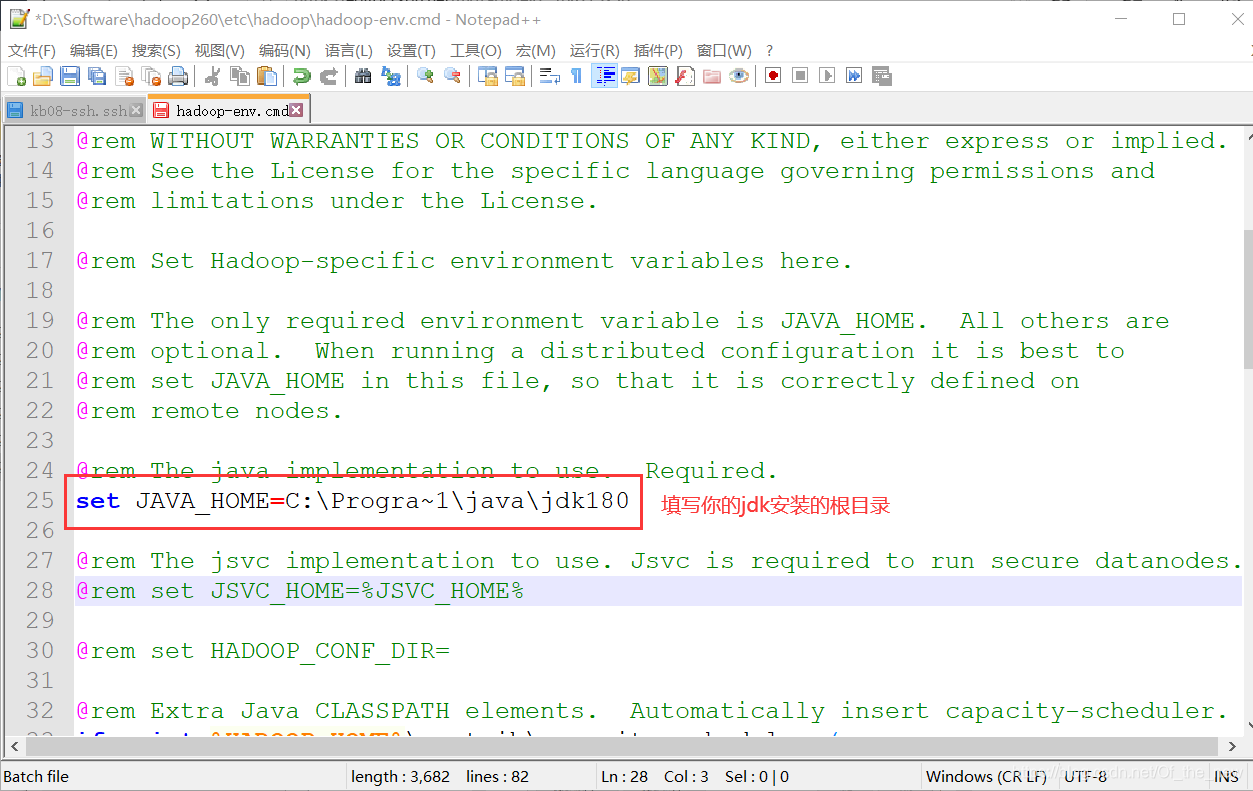
Task: Click the Redo toolbar arrow
Action: click(x=327, y=76)
